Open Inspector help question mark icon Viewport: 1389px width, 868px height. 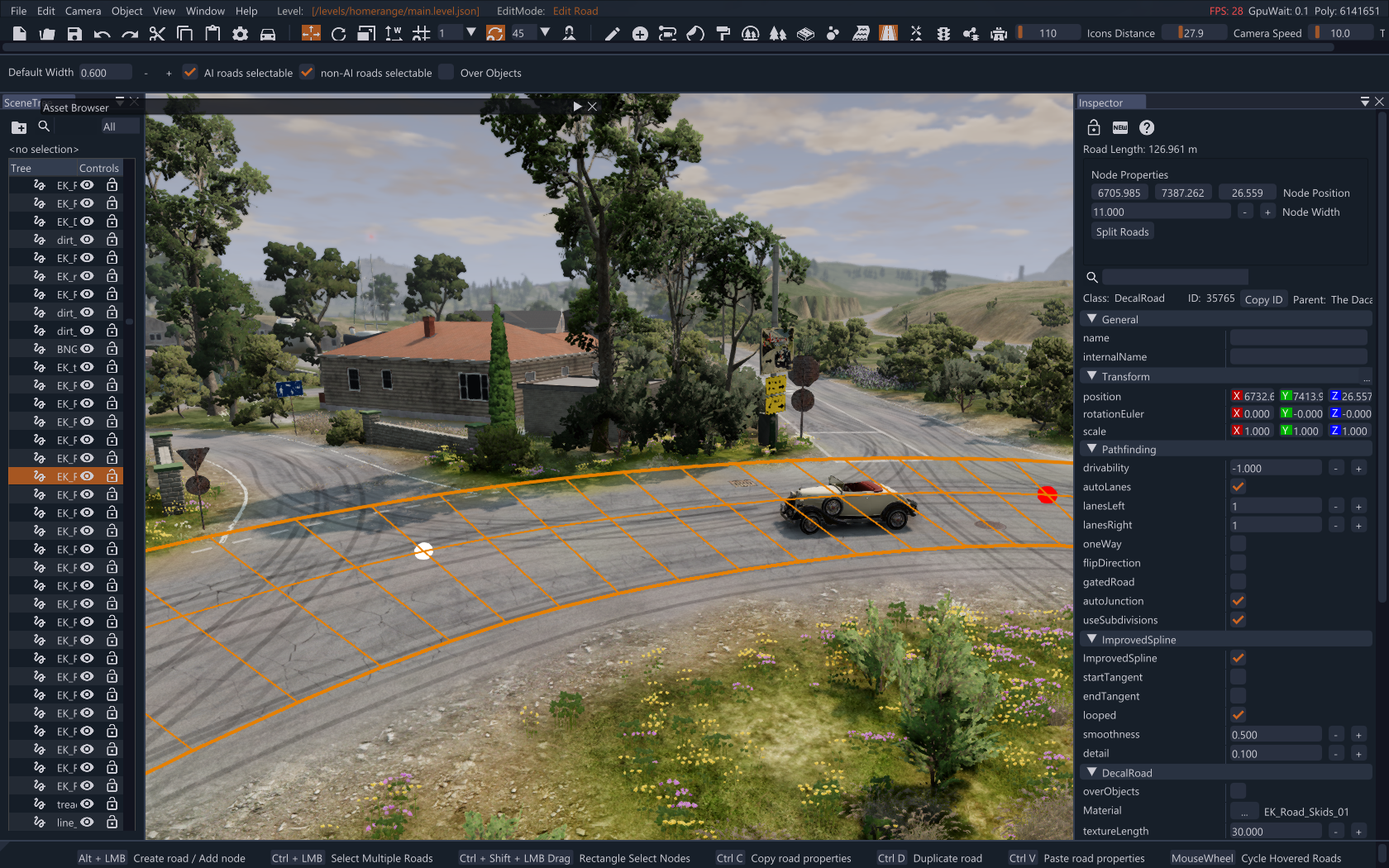pos(1147,127)
